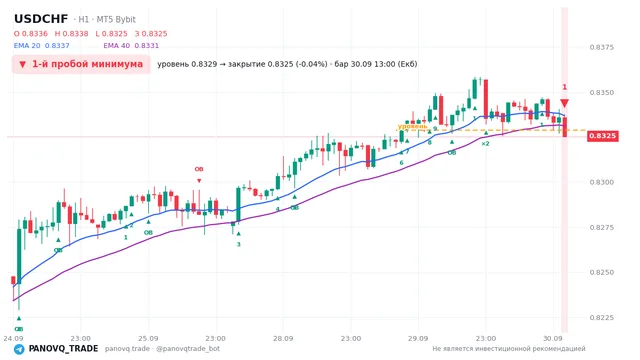The height and width of the screenshot is (360, 640).
Task: Click the open value 'O 0.8336'
Action: point(31,33)
